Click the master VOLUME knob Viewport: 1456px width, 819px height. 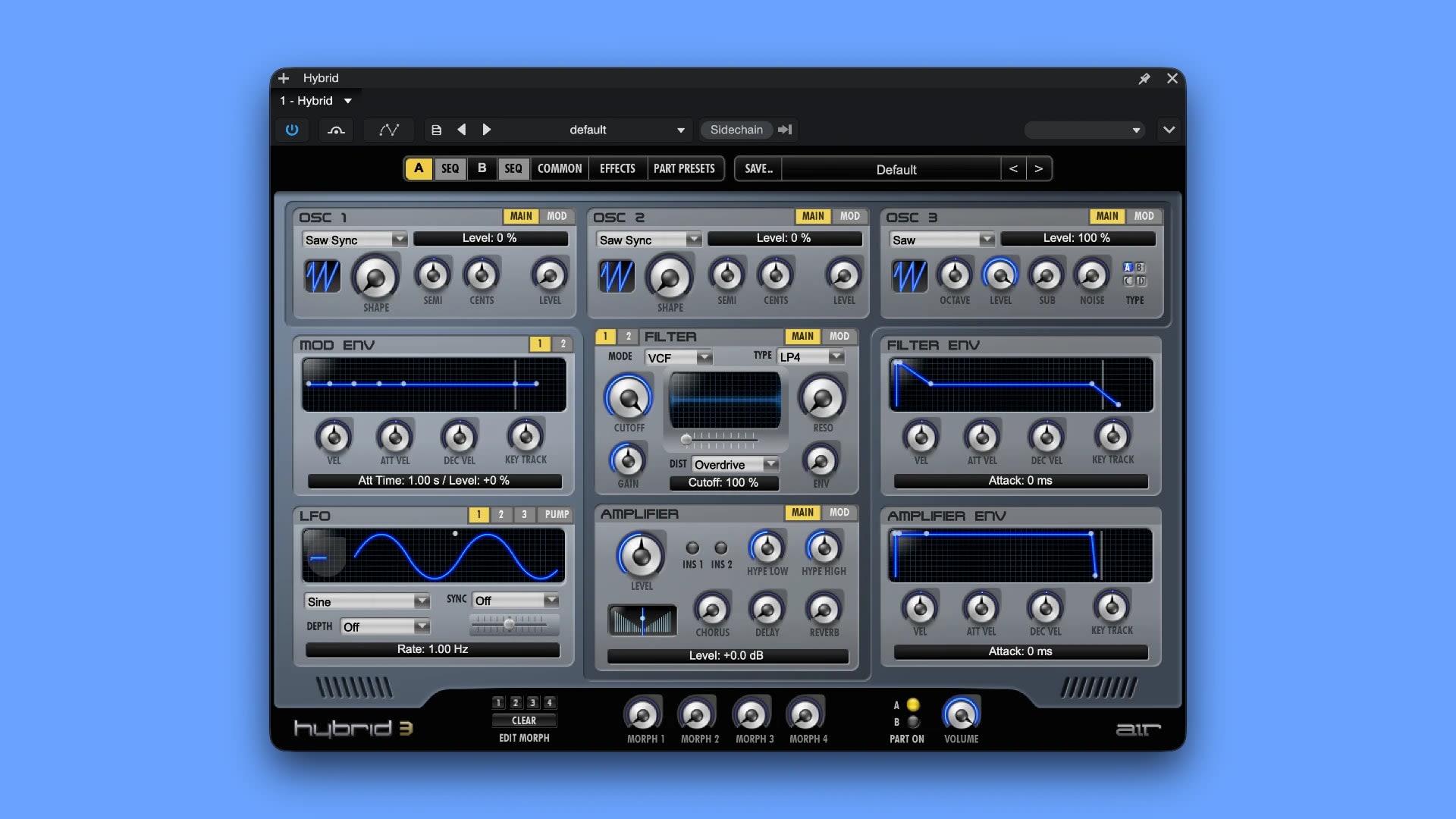pyautogui.click(x=961, y=714)
